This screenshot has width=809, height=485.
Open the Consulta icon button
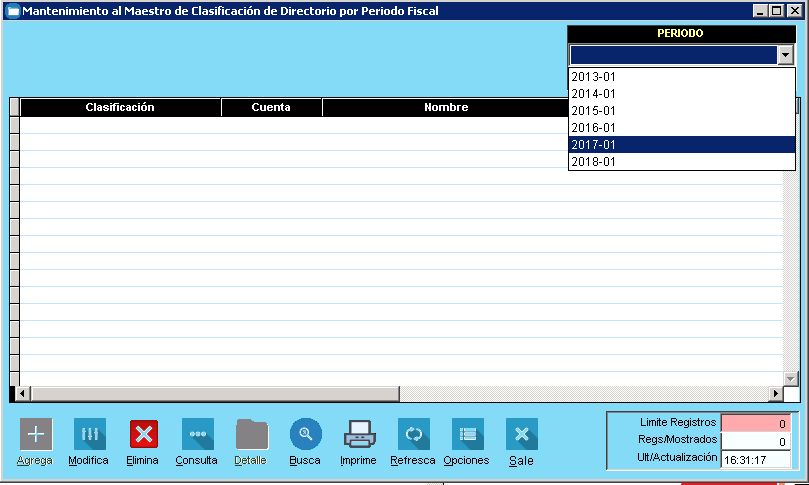[197, 434]
